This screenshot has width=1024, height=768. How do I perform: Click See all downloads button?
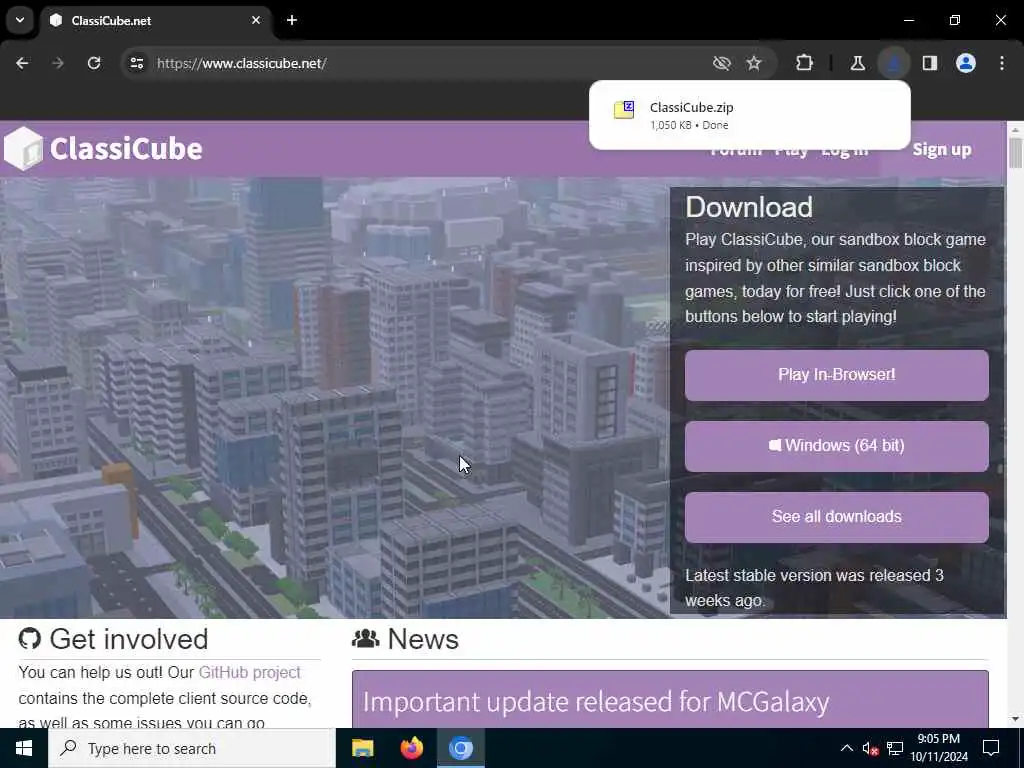[837, 517]
